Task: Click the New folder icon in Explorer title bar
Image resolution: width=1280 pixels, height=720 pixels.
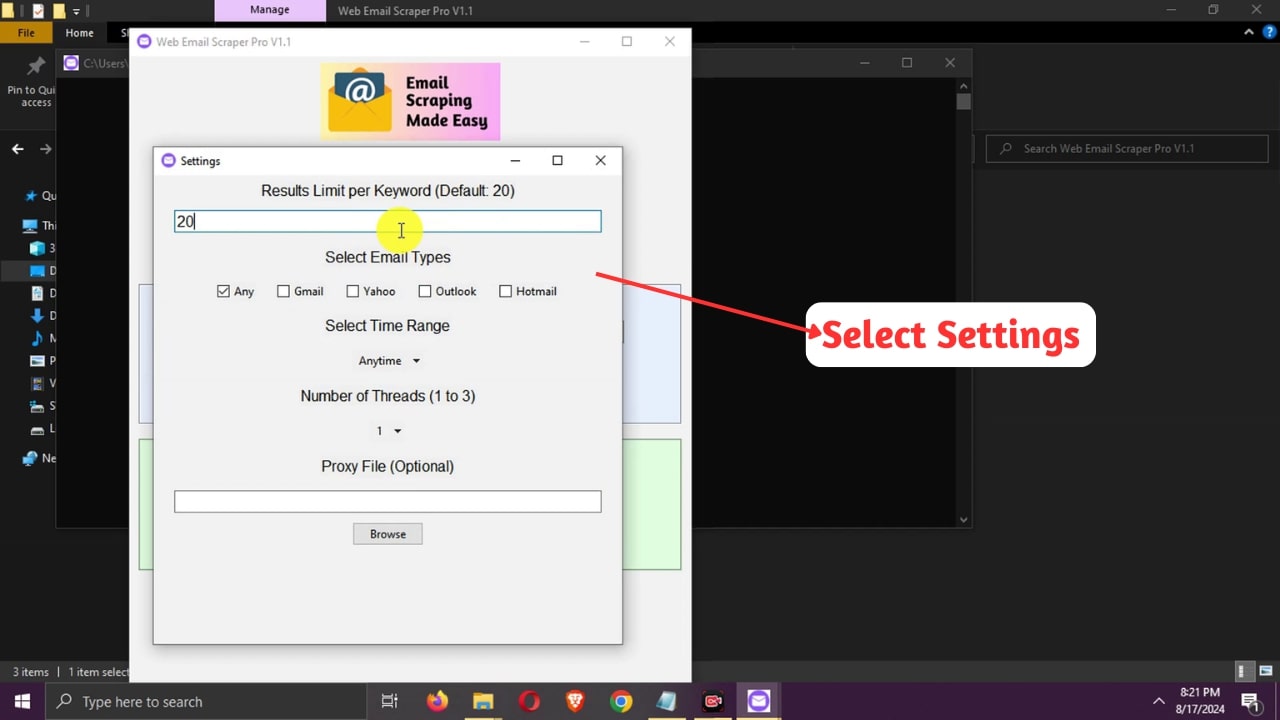Action: tap(59, 11)
